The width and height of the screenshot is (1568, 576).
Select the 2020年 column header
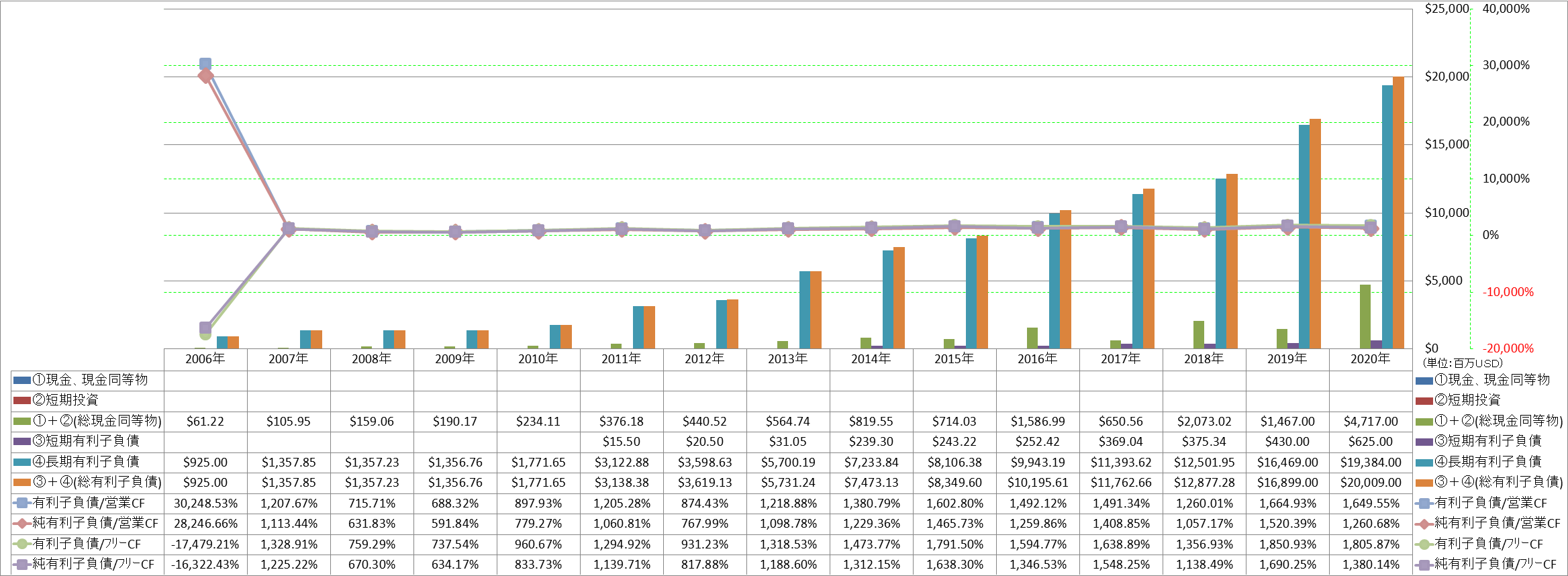[1371, 359]
